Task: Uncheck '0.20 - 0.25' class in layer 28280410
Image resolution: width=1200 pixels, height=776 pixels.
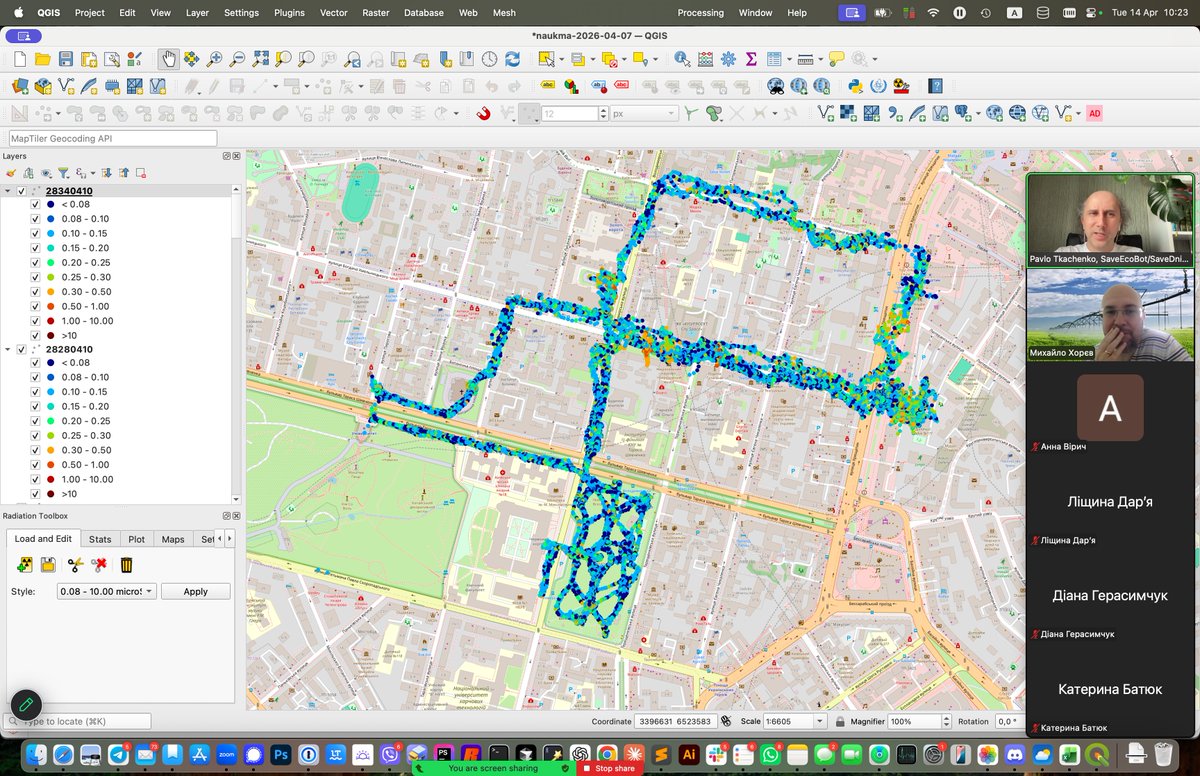Action: tap(36, 421)
